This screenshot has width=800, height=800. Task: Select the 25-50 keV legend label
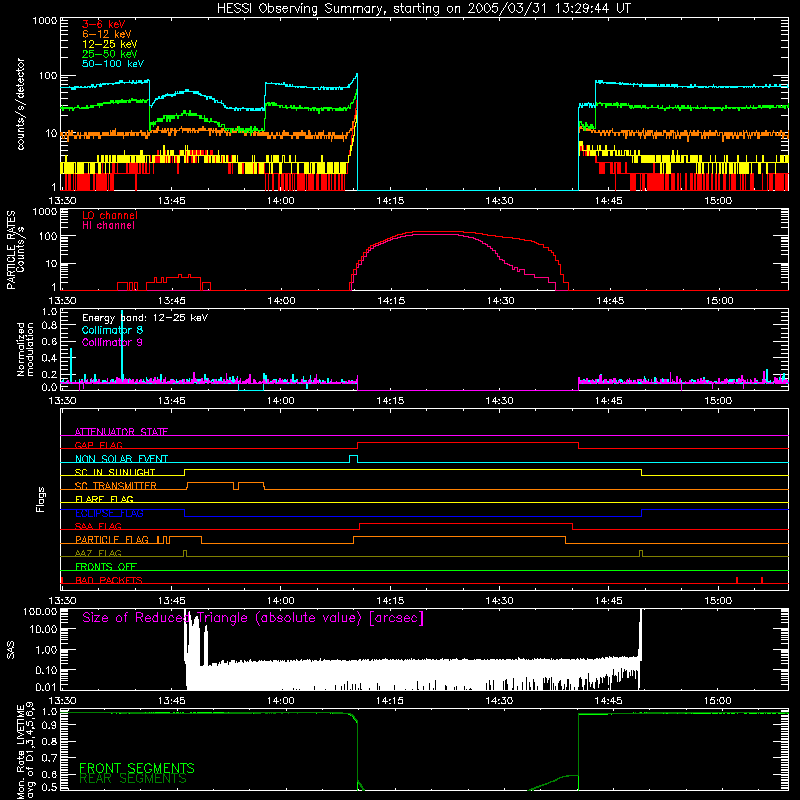110,54
